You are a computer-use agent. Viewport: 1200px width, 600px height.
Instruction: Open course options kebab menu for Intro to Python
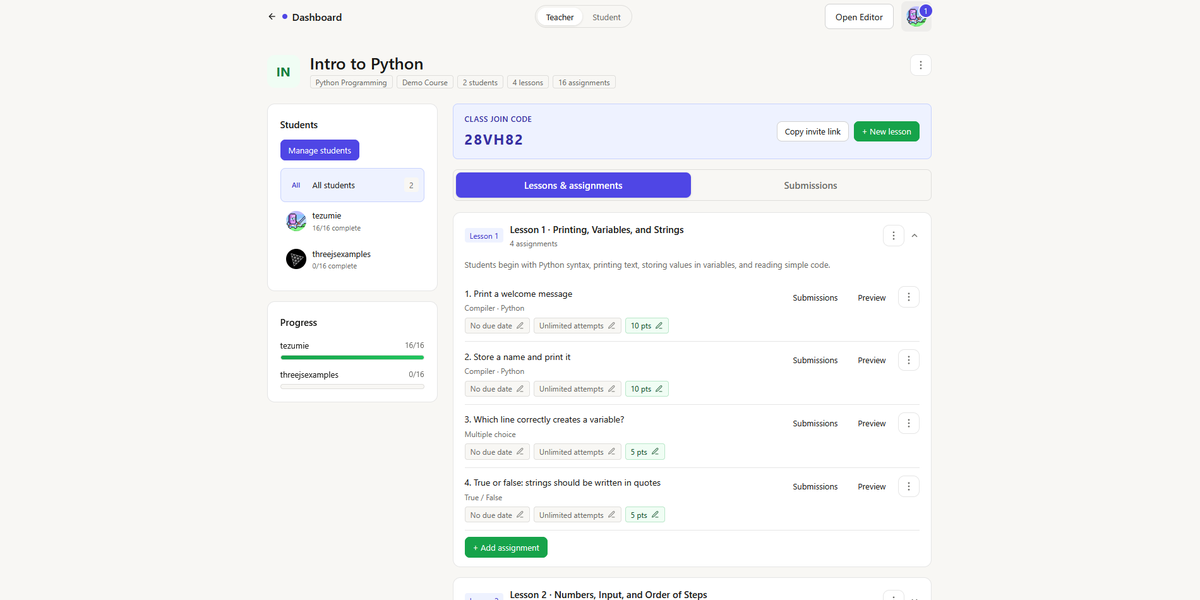[x=921, y=65]
